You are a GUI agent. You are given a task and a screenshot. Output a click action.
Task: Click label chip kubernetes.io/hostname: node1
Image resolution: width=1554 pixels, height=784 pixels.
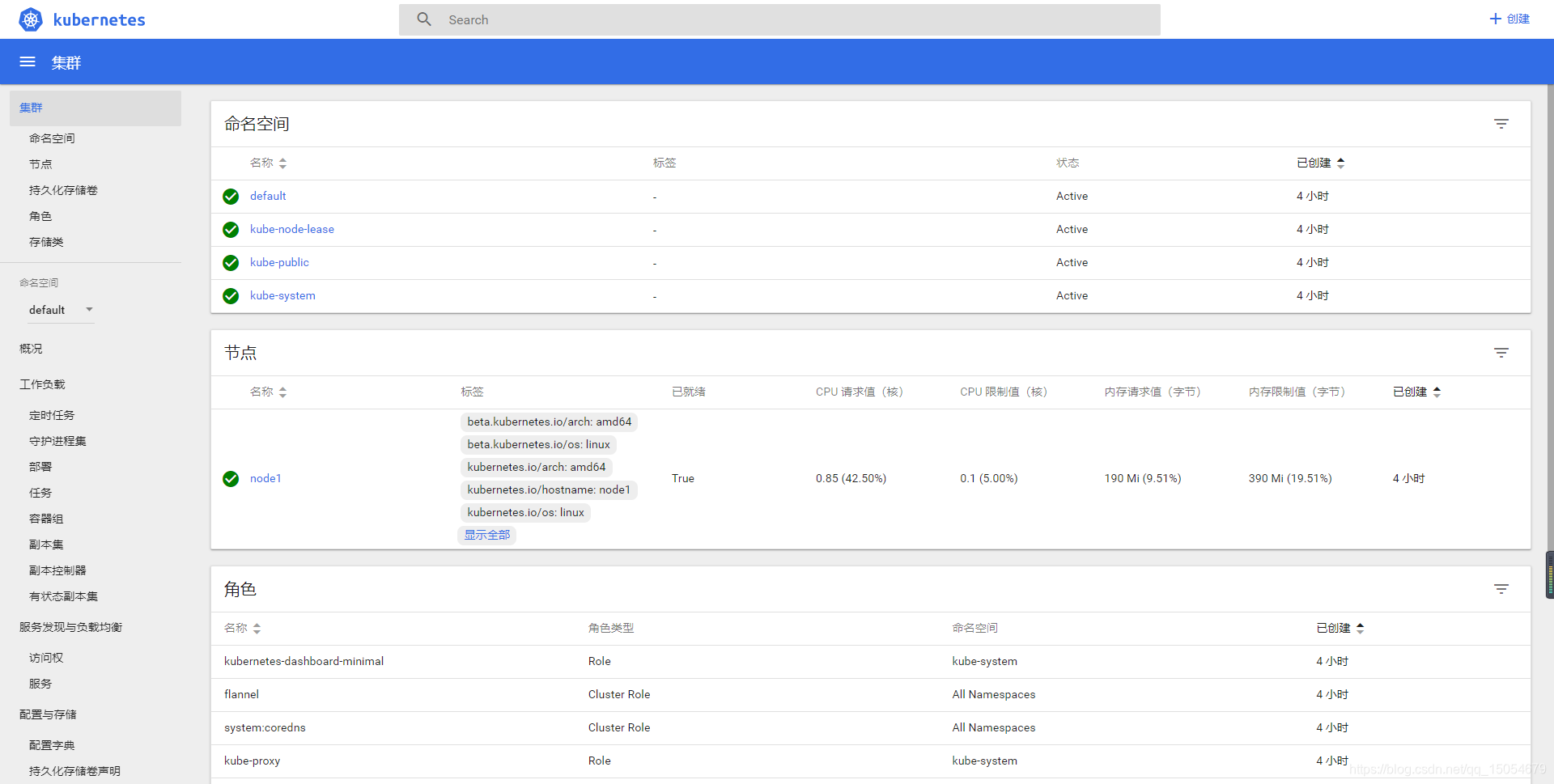[x=549, y=489]
